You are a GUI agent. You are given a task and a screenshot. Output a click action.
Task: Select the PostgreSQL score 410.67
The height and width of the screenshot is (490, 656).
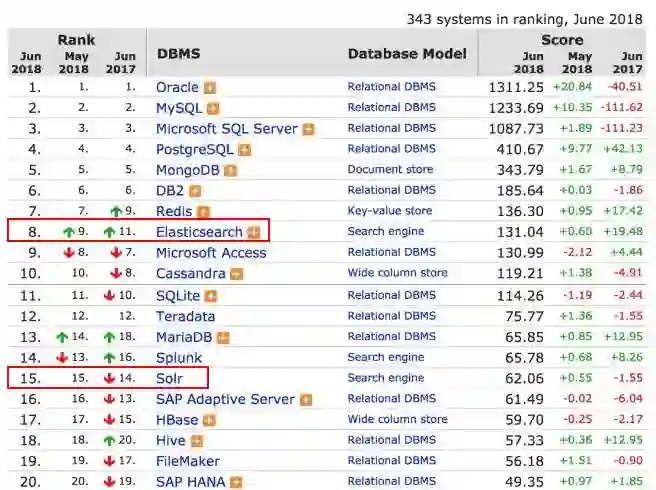[x=520, y=149]
